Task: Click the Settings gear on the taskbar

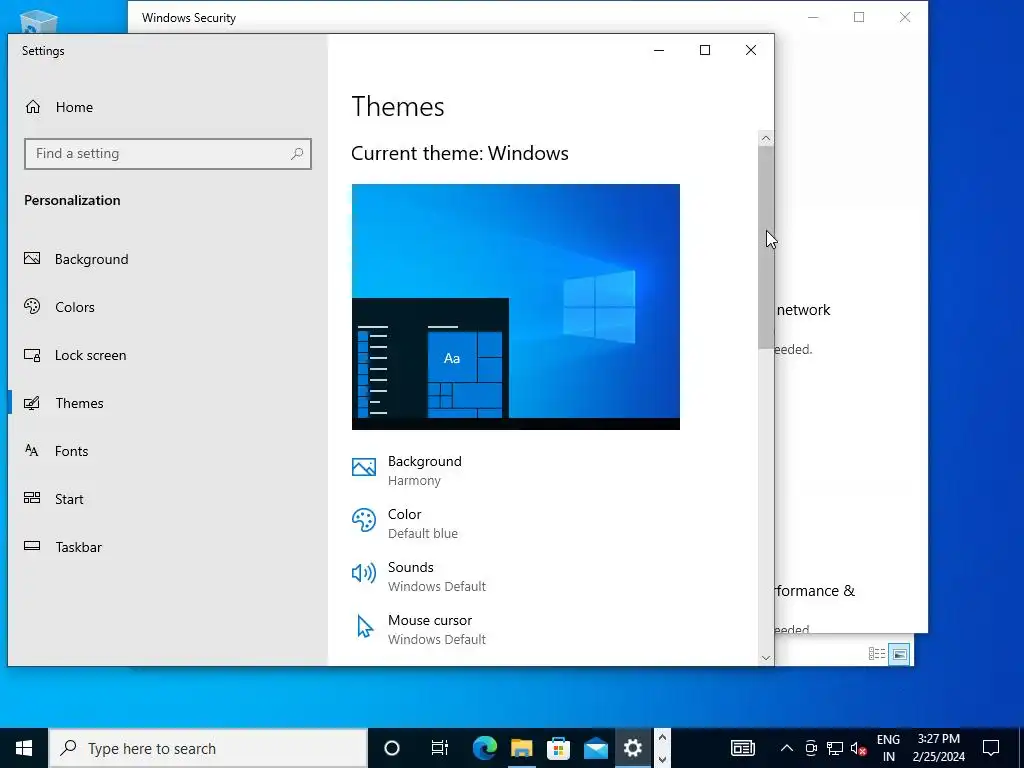Action: (x=632, y=748)
